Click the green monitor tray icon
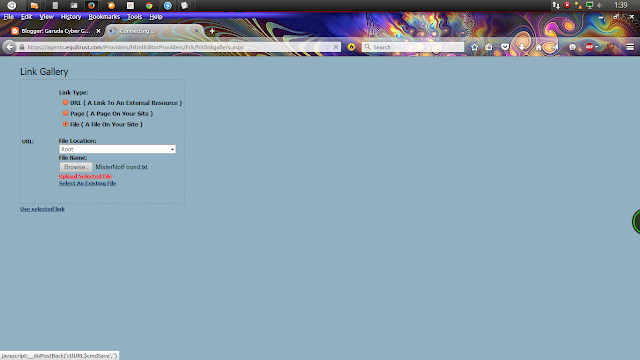Image resolution: width=640 pixels, height=360 pixels. coord(589,5)
